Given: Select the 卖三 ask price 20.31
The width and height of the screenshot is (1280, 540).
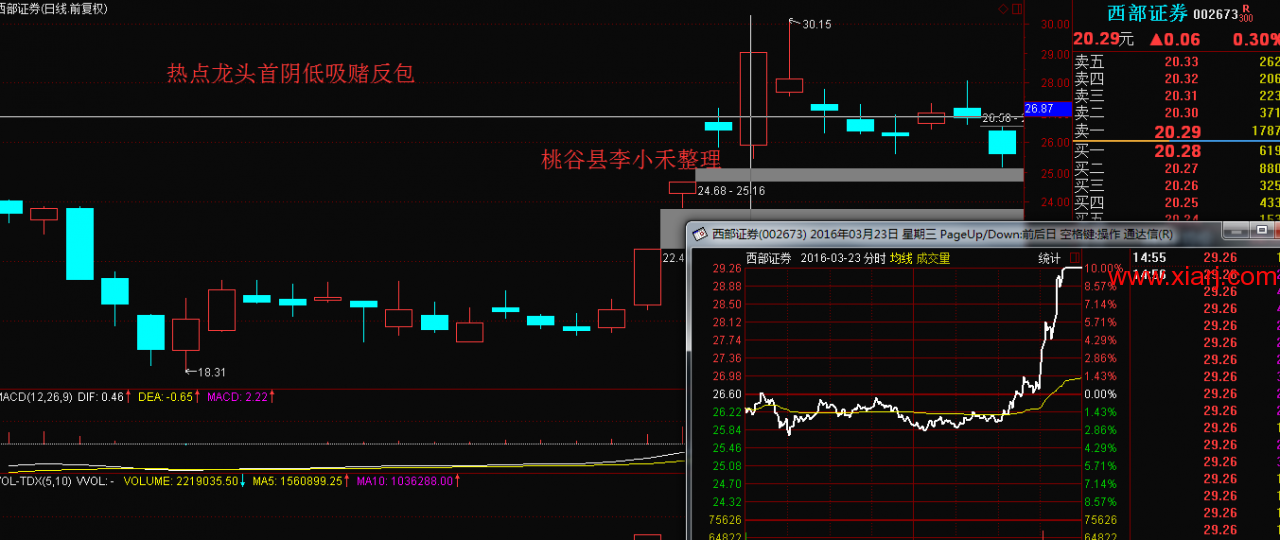Looking at the screenshot, I should (1181, 96).
